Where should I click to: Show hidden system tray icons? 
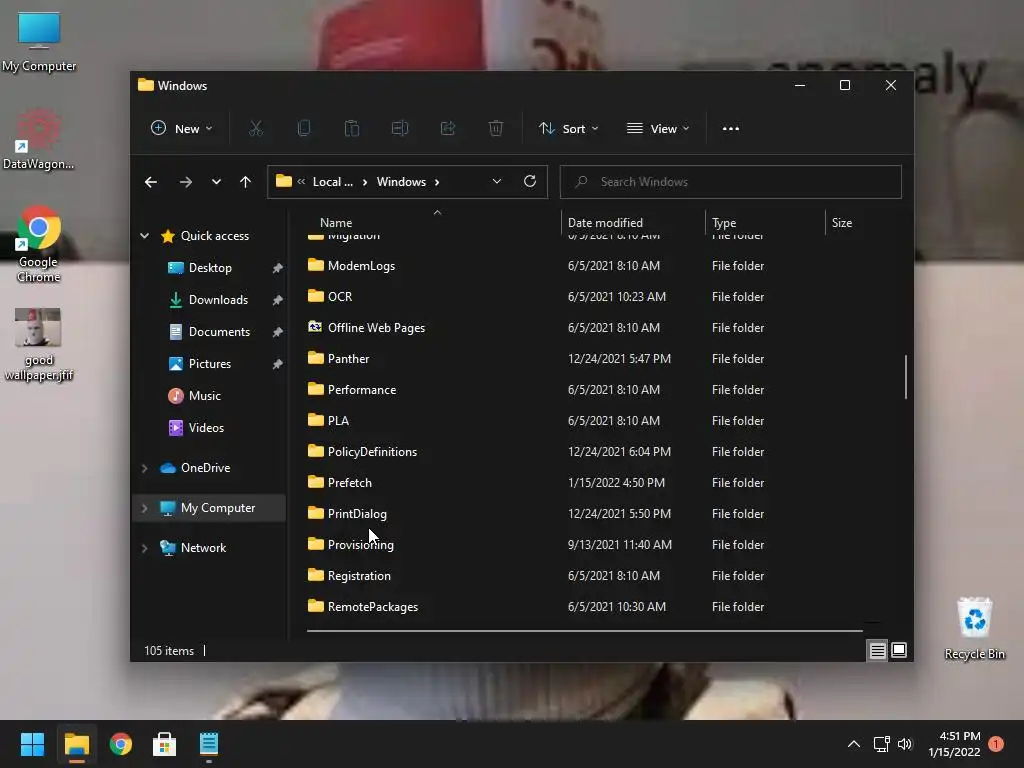[854, 744]
